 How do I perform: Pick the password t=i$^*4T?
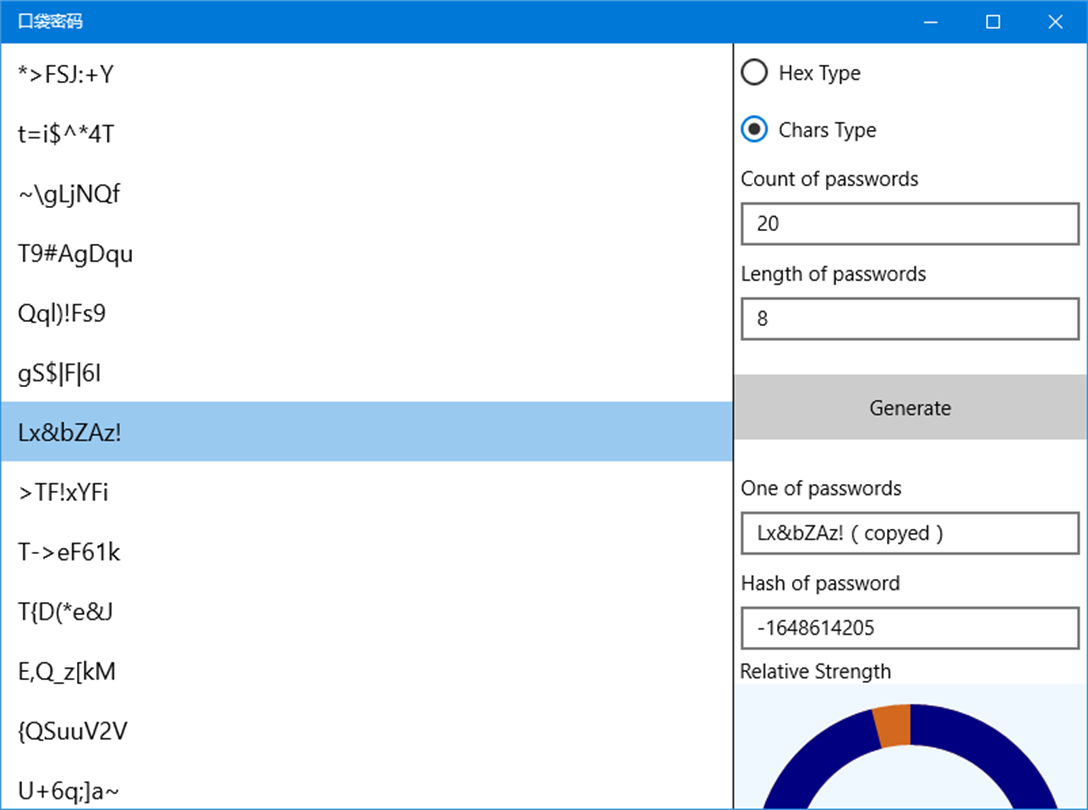[x=366, y=133]
